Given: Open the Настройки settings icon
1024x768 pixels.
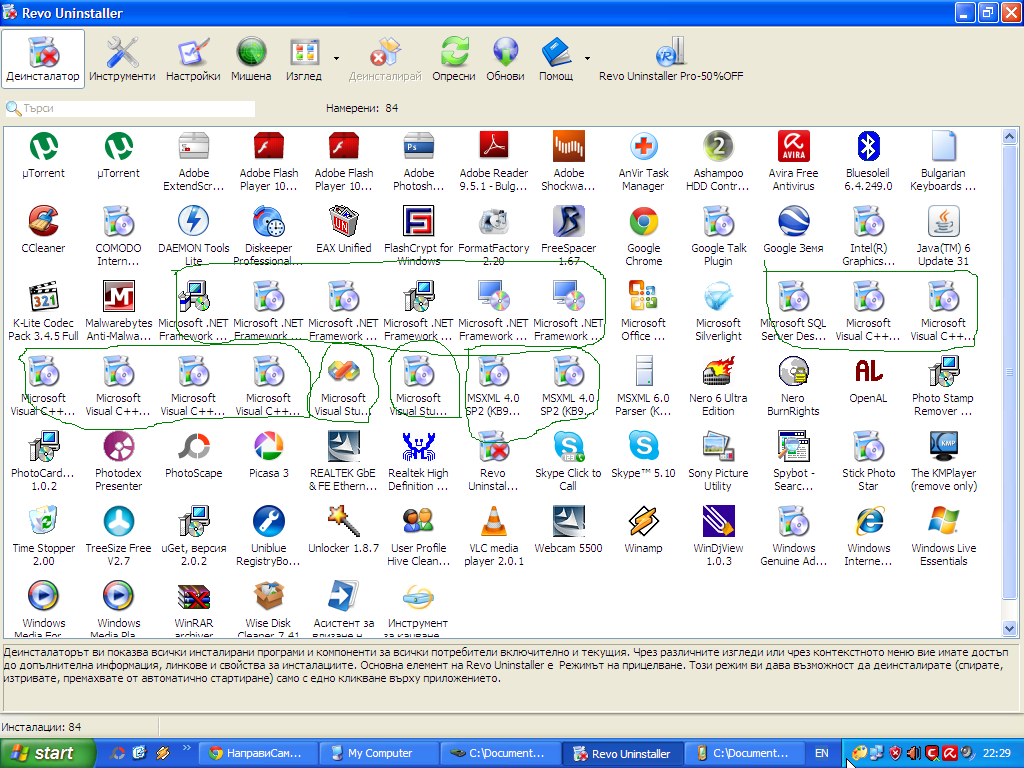Looking at the screenshot, I should click(193, 59).
